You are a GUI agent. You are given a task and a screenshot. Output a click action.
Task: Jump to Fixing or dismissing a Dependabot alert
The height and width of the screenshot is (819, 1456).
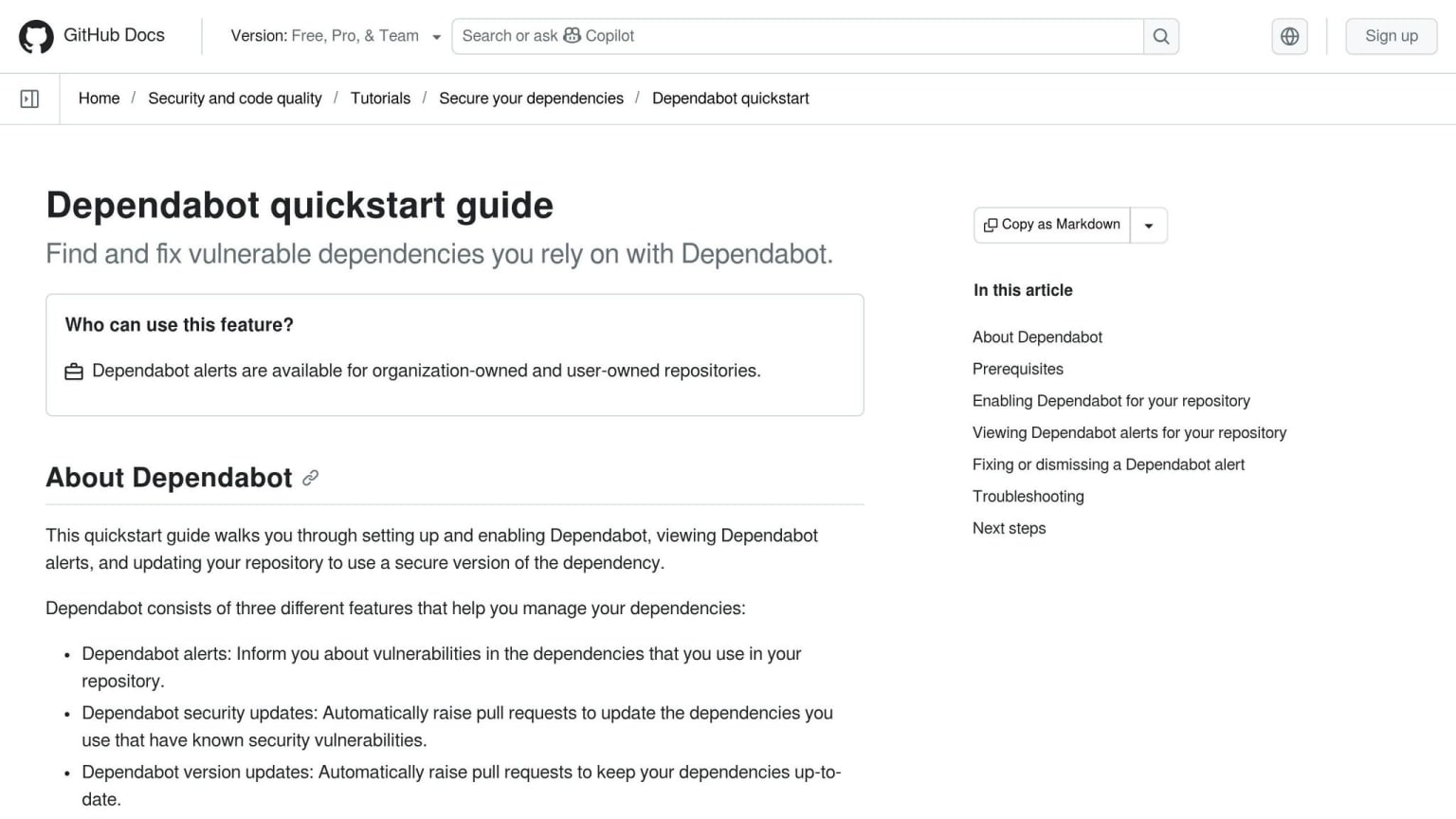click(x=1108, y=464)
